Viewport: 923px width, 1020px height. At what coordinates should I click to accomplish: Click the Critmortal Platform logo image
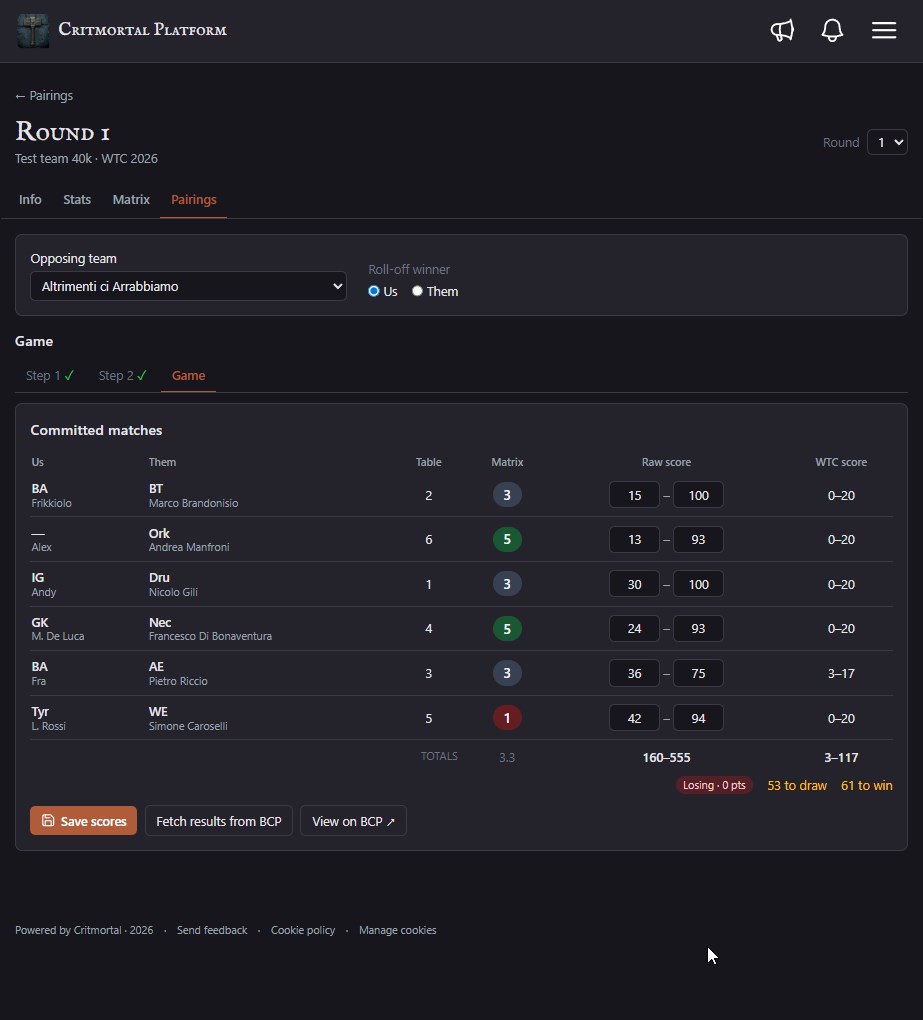(x=33, y=31)
